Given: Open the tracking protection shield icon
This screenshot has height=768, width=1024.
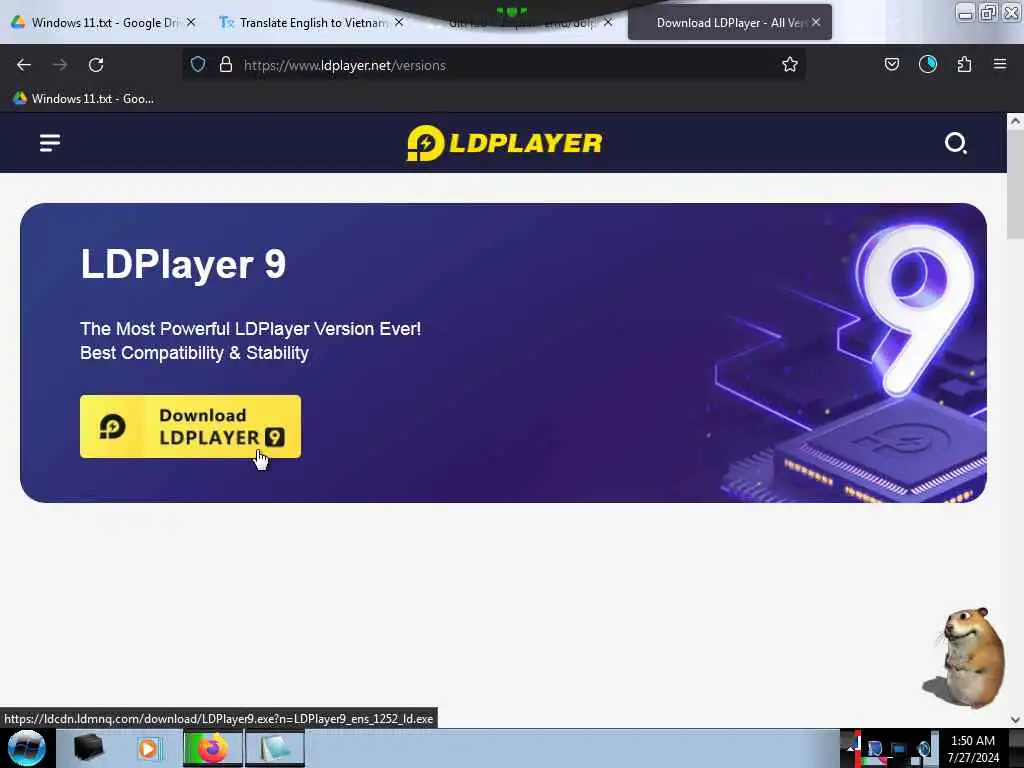Looking at the screenshot, I should 198,64.
